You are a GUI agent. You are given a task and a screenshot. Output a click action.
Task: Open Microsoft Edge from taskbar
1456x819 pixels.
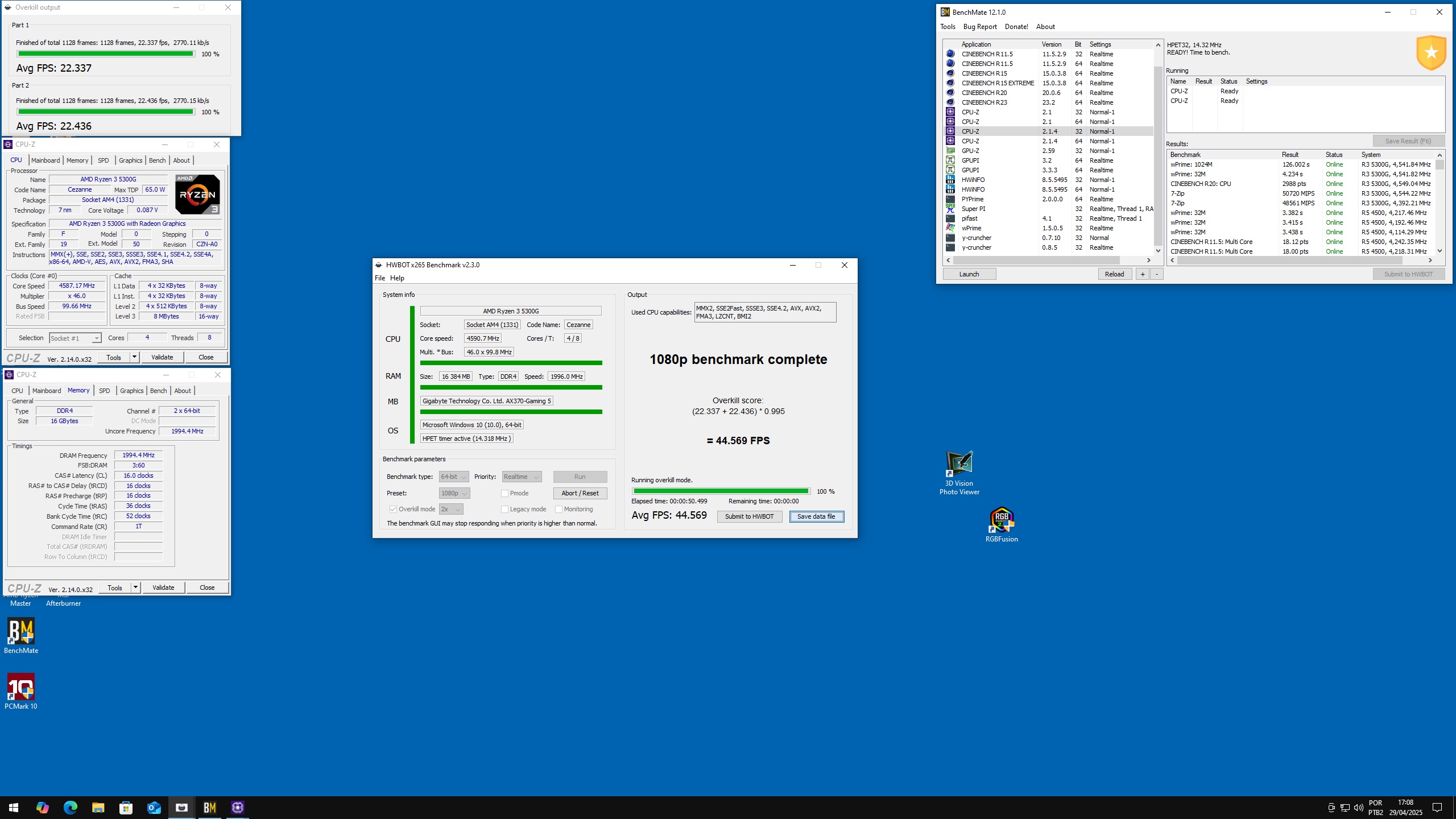pyautogui.click(x=70, y=808)
